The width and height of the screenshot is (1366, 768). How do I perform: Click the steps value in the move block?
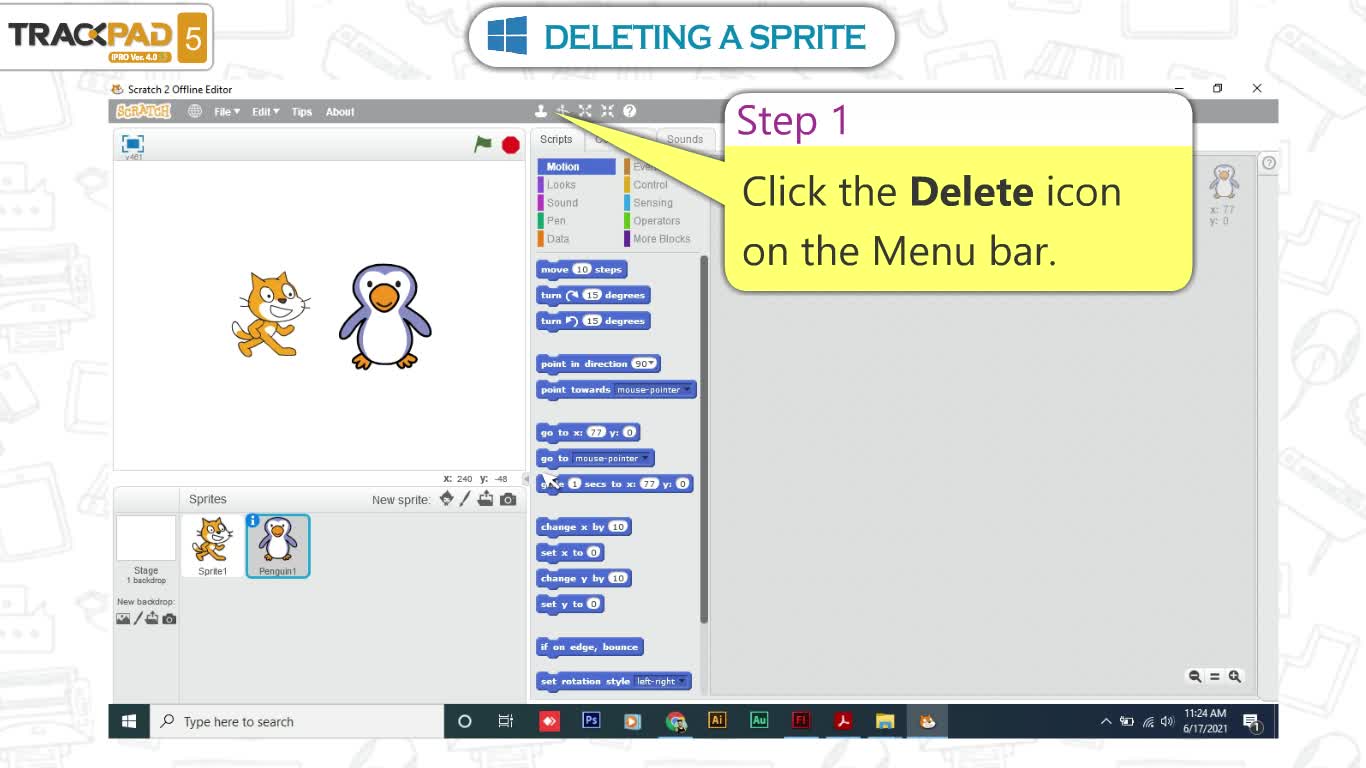(582, 270)
